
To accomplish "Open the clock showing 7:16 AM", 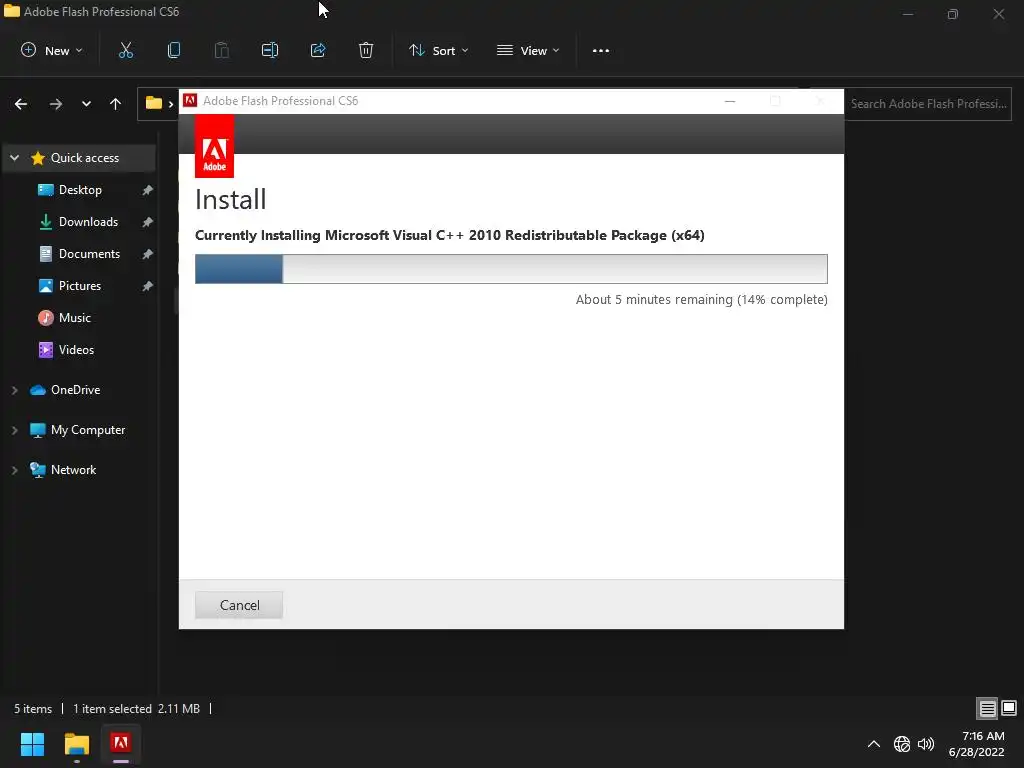I will coord(977,744).
